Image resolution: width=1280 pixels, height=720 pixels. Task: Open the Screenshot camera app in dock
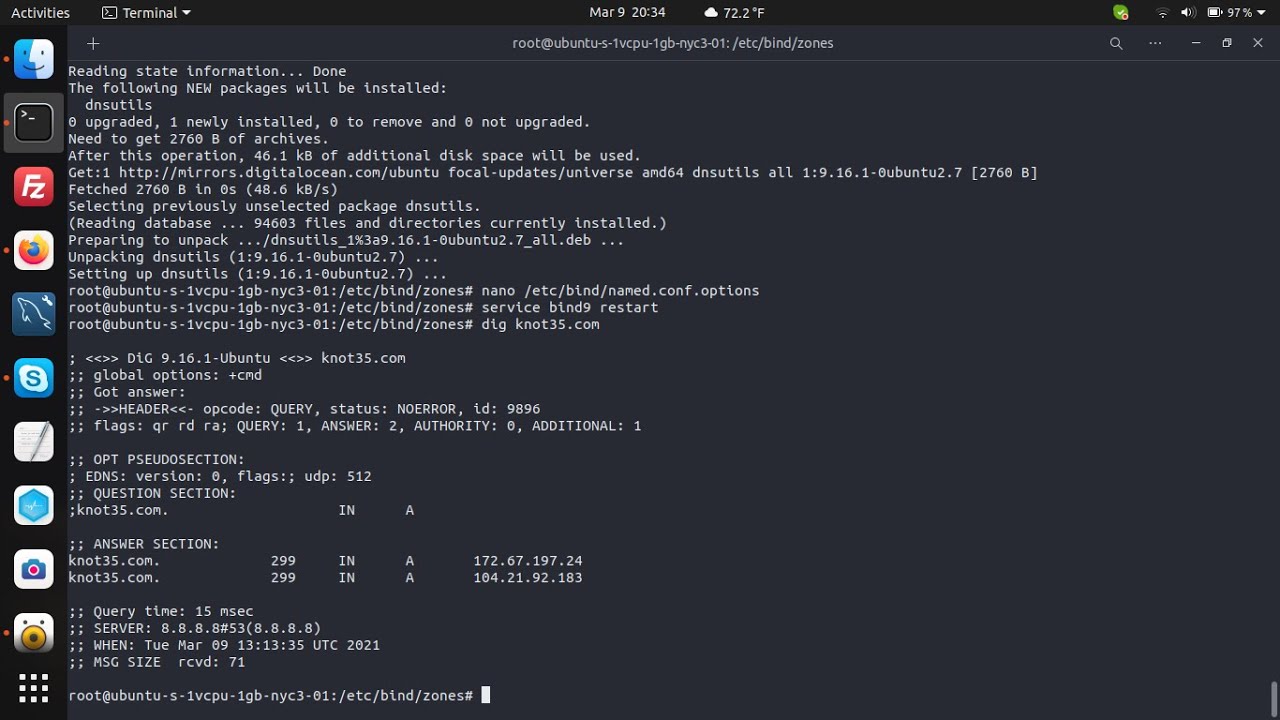34,569
